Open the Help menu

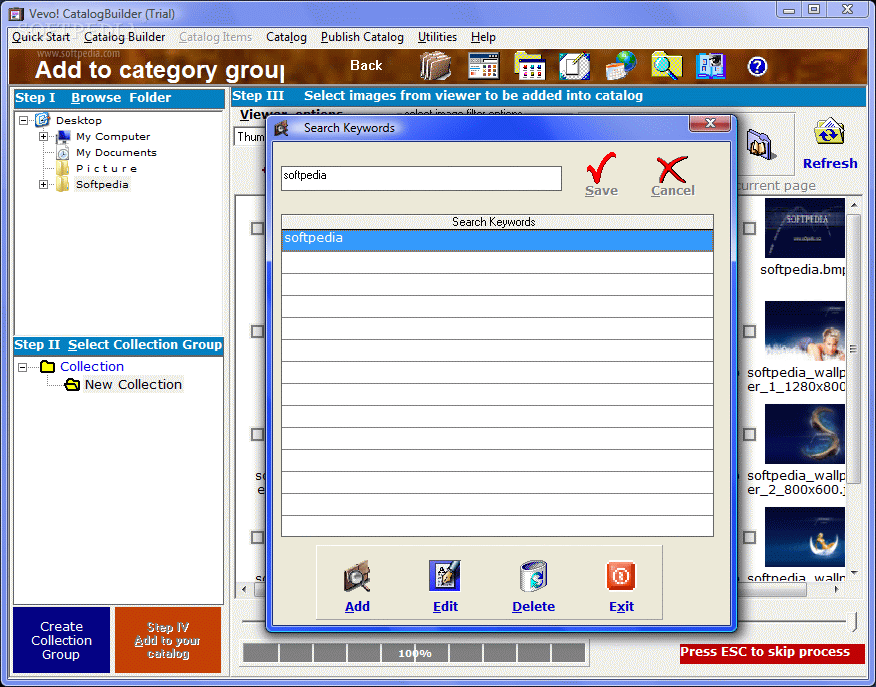(x=483, y=37)
